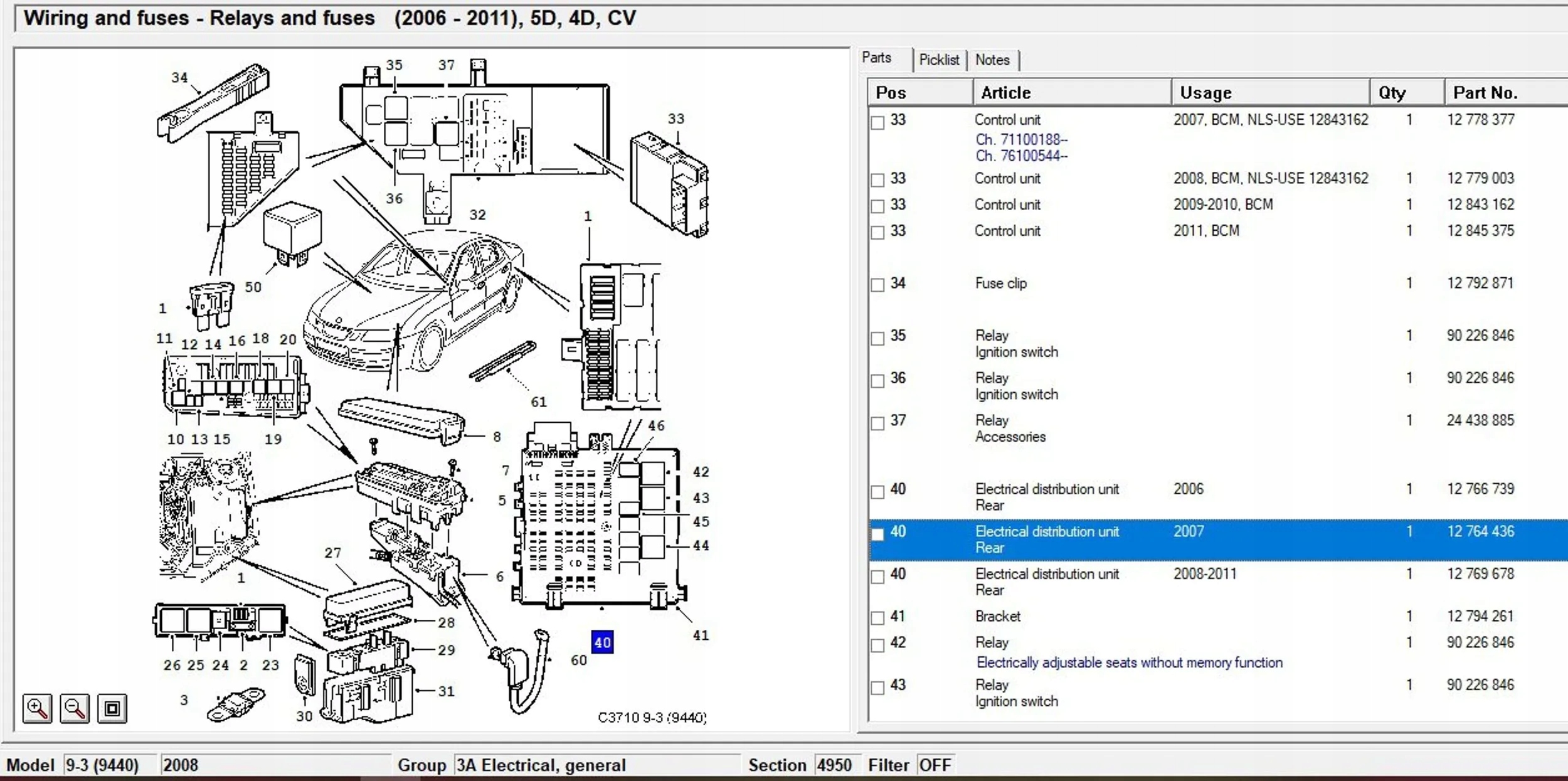Open the Picklist tab
1568x781 pixels.
[x=938, y=60]
